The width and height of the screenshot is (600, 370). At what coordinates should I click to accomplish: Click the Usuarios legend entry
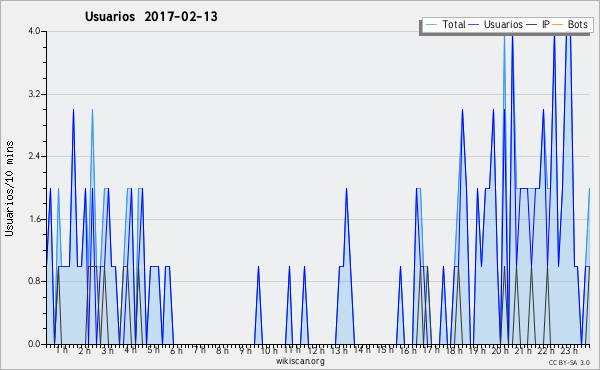[496, 24]
